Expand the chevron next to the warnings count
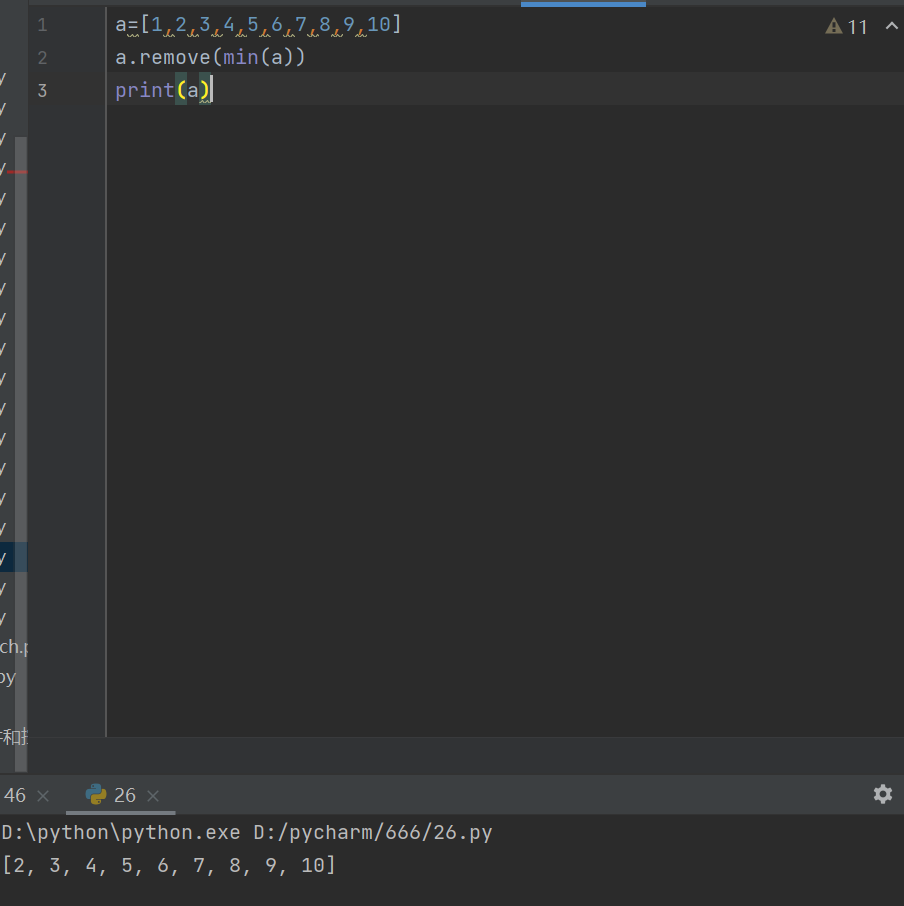 tap(891, 26)
